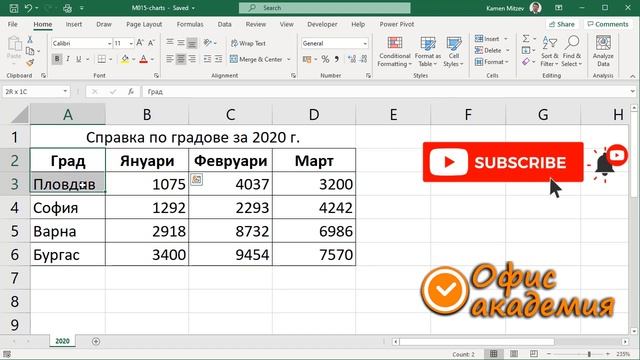Click Increase Decimal icon
Screen dimensions: 640x360
pyautogui.click(x=352, y=59)
